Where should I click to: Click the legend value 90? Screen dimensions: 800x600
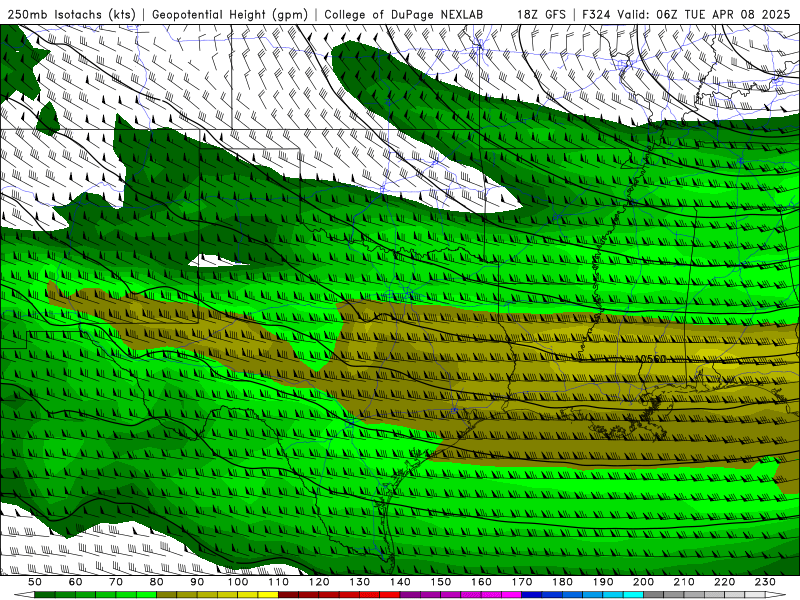pos(197,582)
